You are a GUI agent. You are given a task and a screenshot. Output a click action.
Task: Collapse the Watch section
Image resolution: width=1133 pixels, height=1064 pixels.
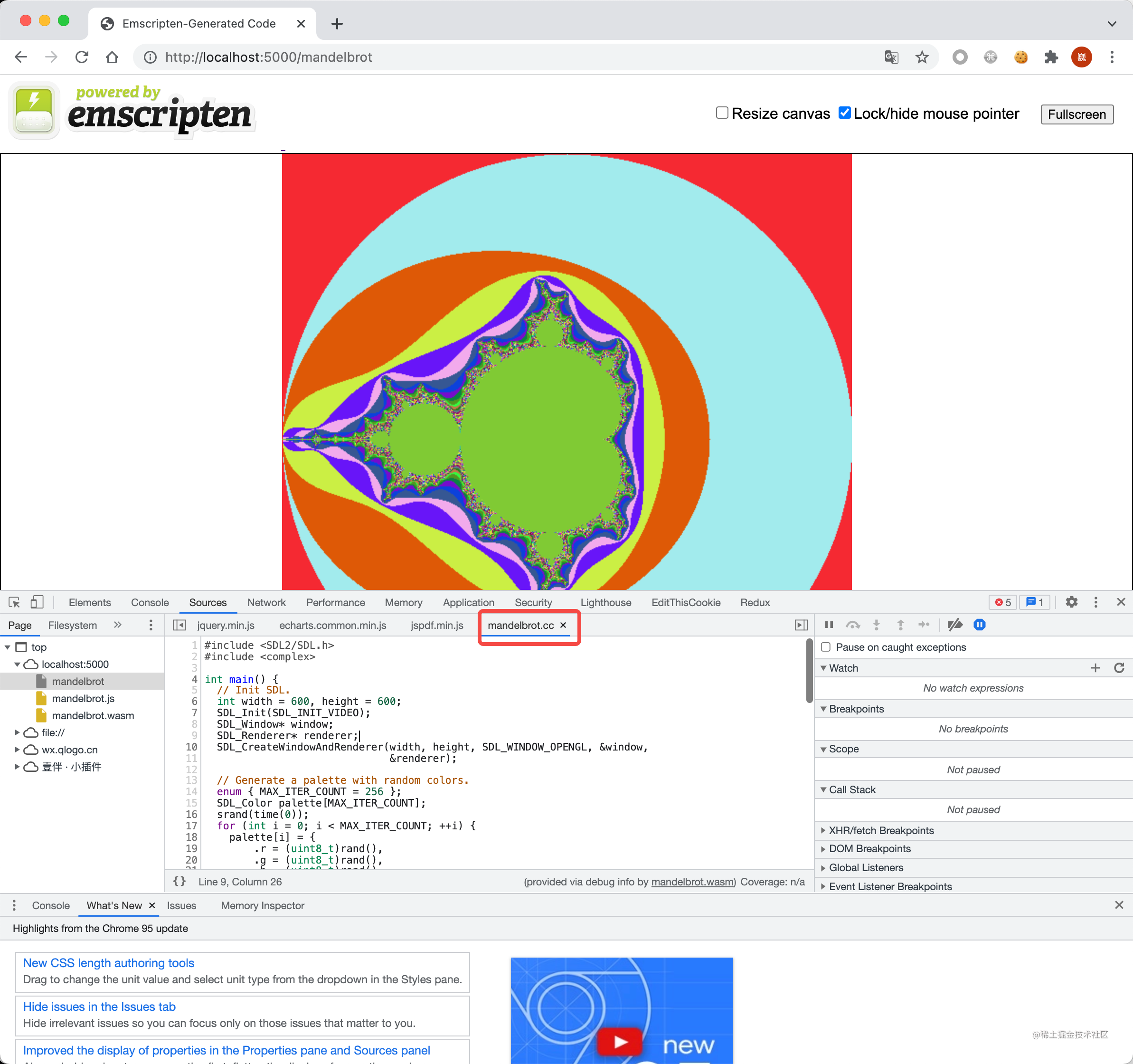coord(823,668)
